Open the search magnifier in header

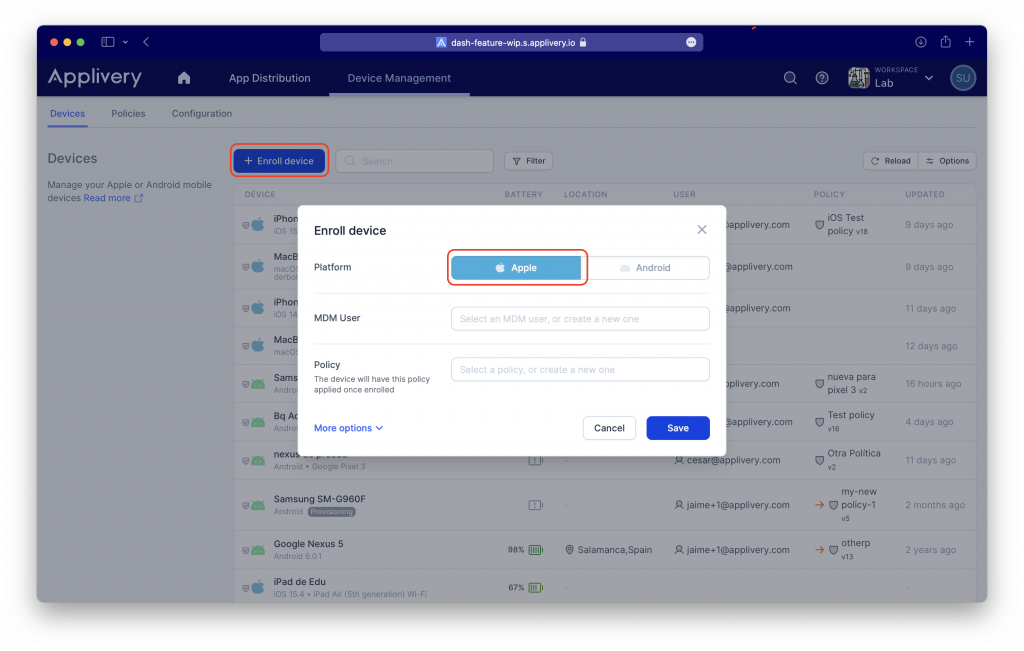point(790,78)
